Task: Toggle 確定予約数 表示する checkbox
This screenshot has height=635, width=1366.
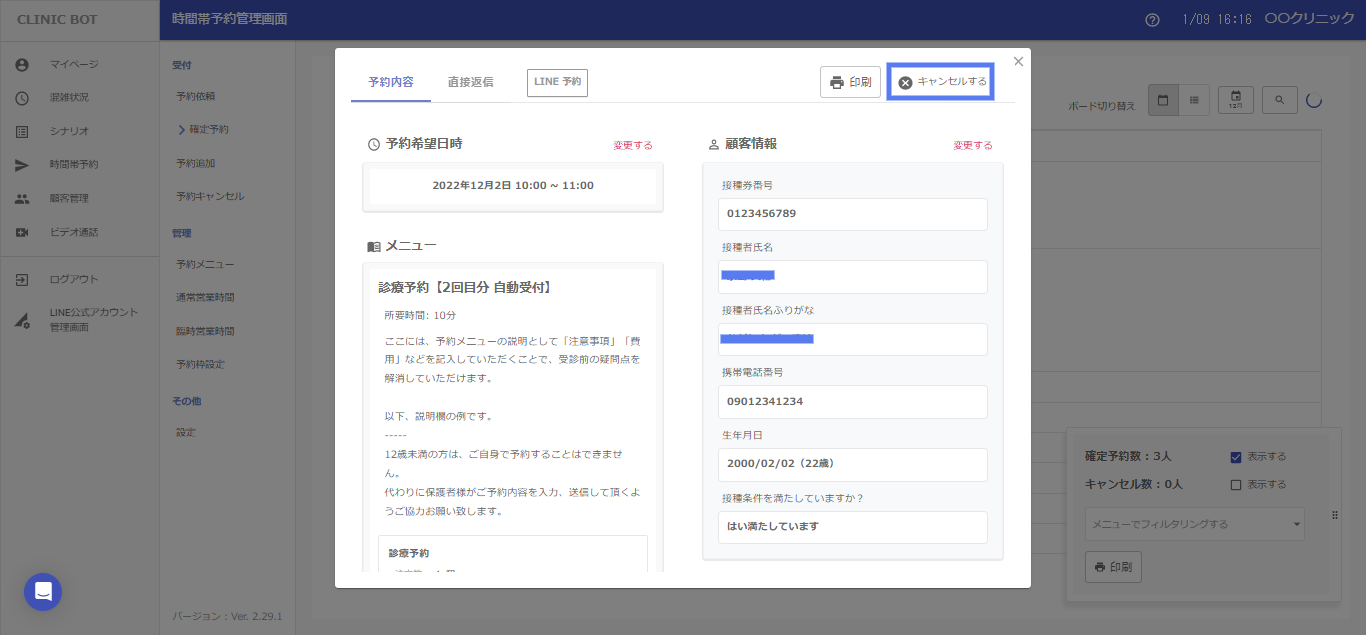Action: click(1236, 457)
